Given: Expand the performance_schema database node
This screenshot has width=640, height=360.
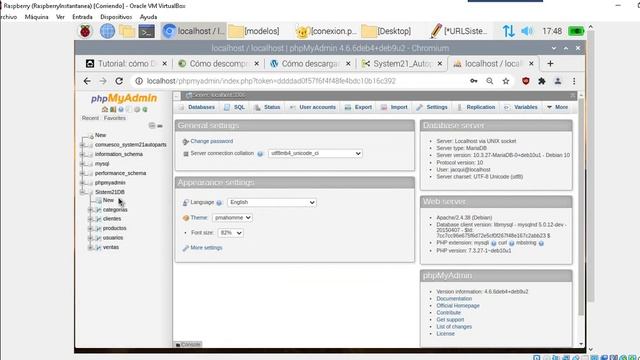Looking at the screenshot, I should (82, 173).
